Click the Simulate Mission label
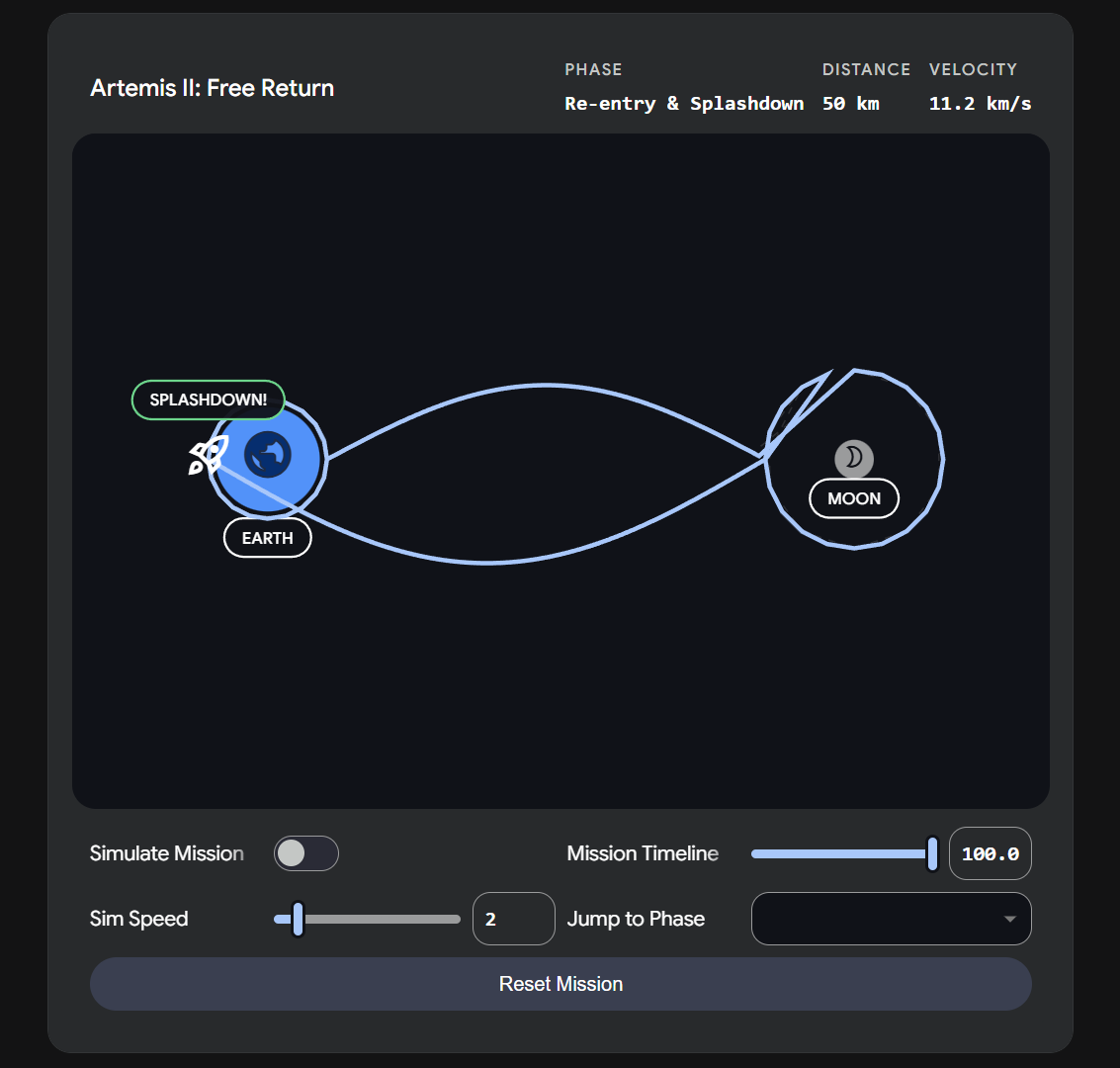This screenshot has height=1068, width=1120. pos(167,853)
